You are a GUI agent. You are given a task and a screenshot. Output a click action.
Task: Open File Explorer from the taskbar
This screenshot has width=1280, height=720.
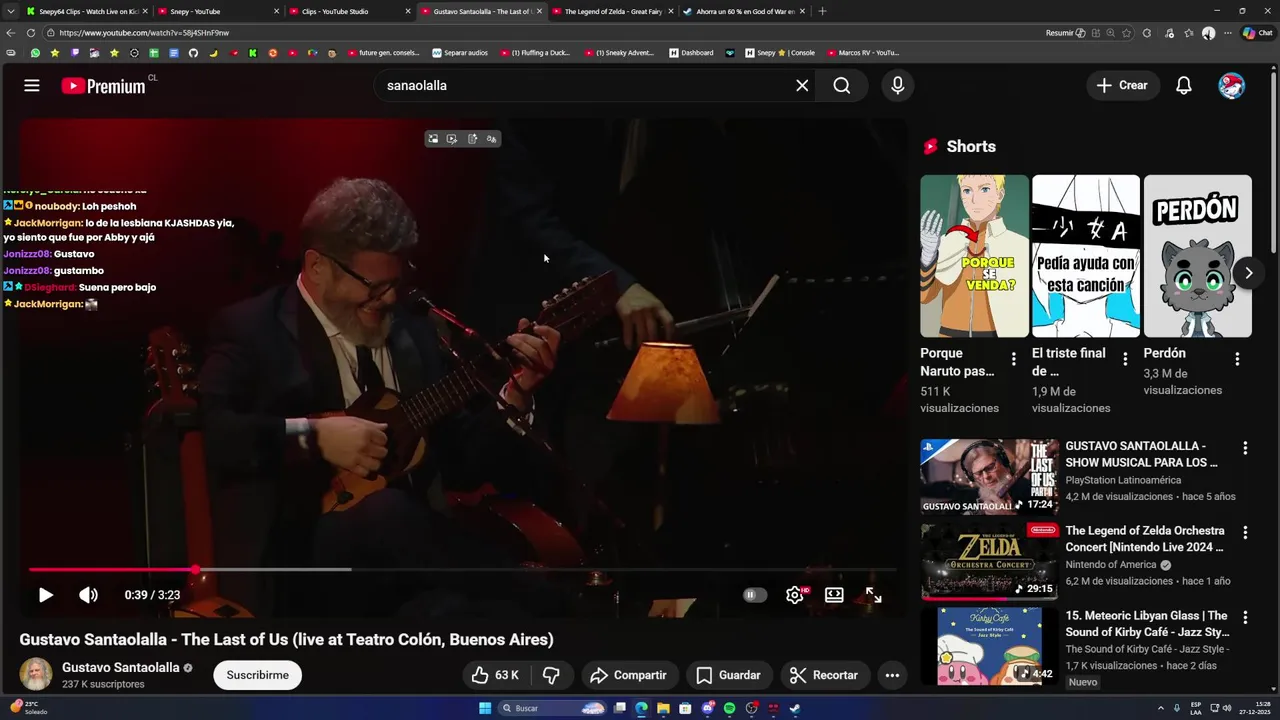click(x=663, y=708)
